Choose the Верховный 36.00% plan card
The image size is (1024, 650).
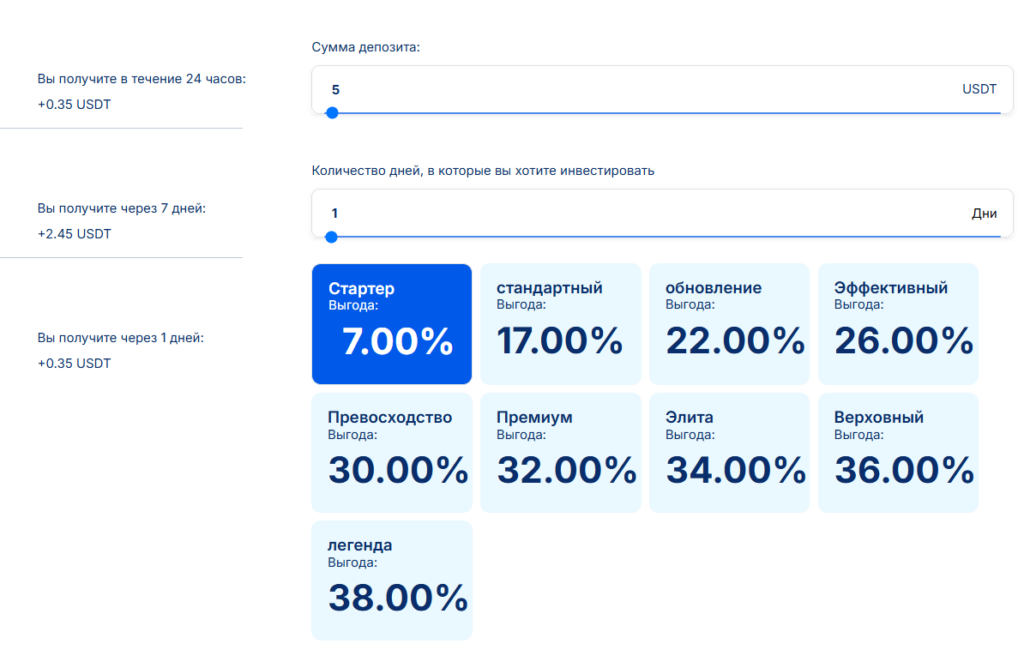coord(898,452)
